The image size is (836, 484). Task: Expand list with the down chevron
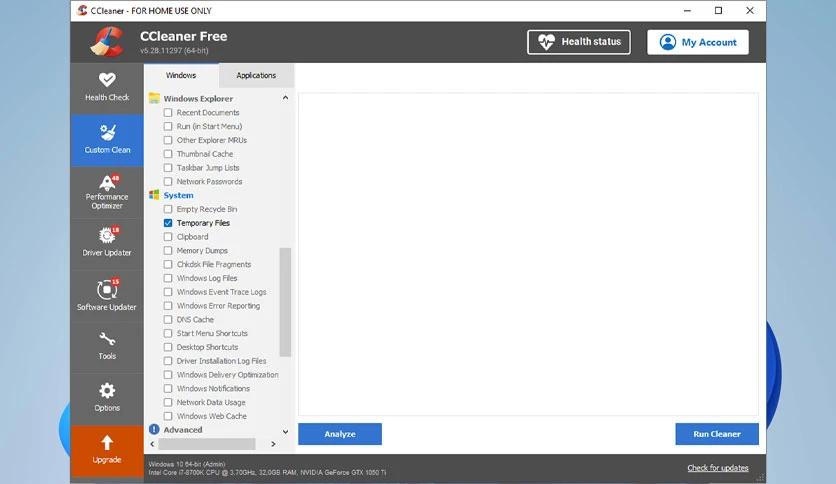pyautogui.click(x=285, y=432)
